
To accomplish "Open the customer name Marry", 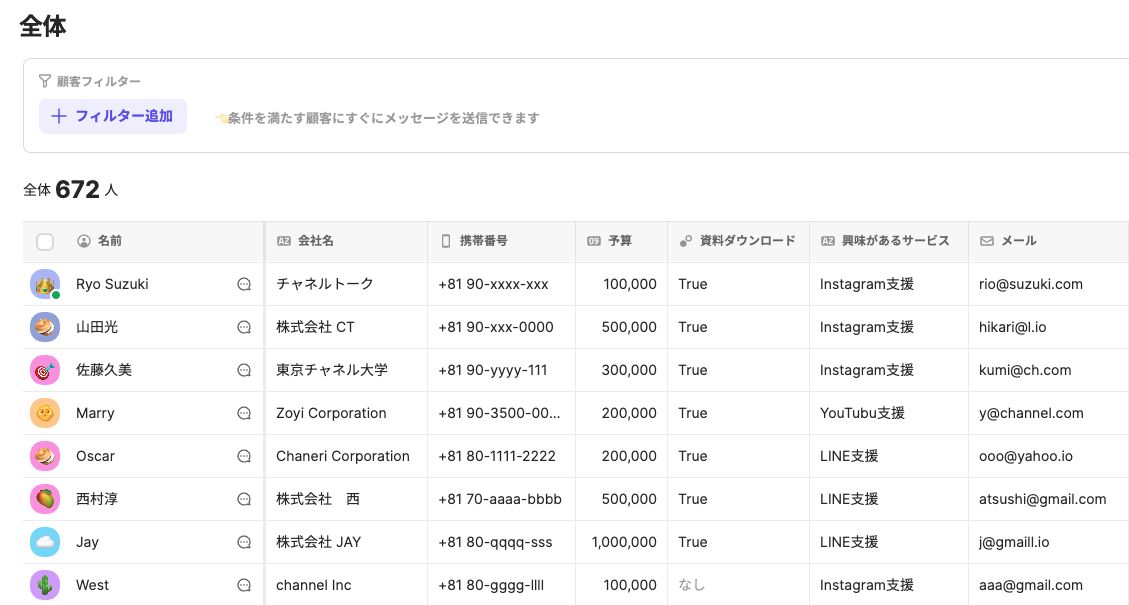I will pos(95,413).
